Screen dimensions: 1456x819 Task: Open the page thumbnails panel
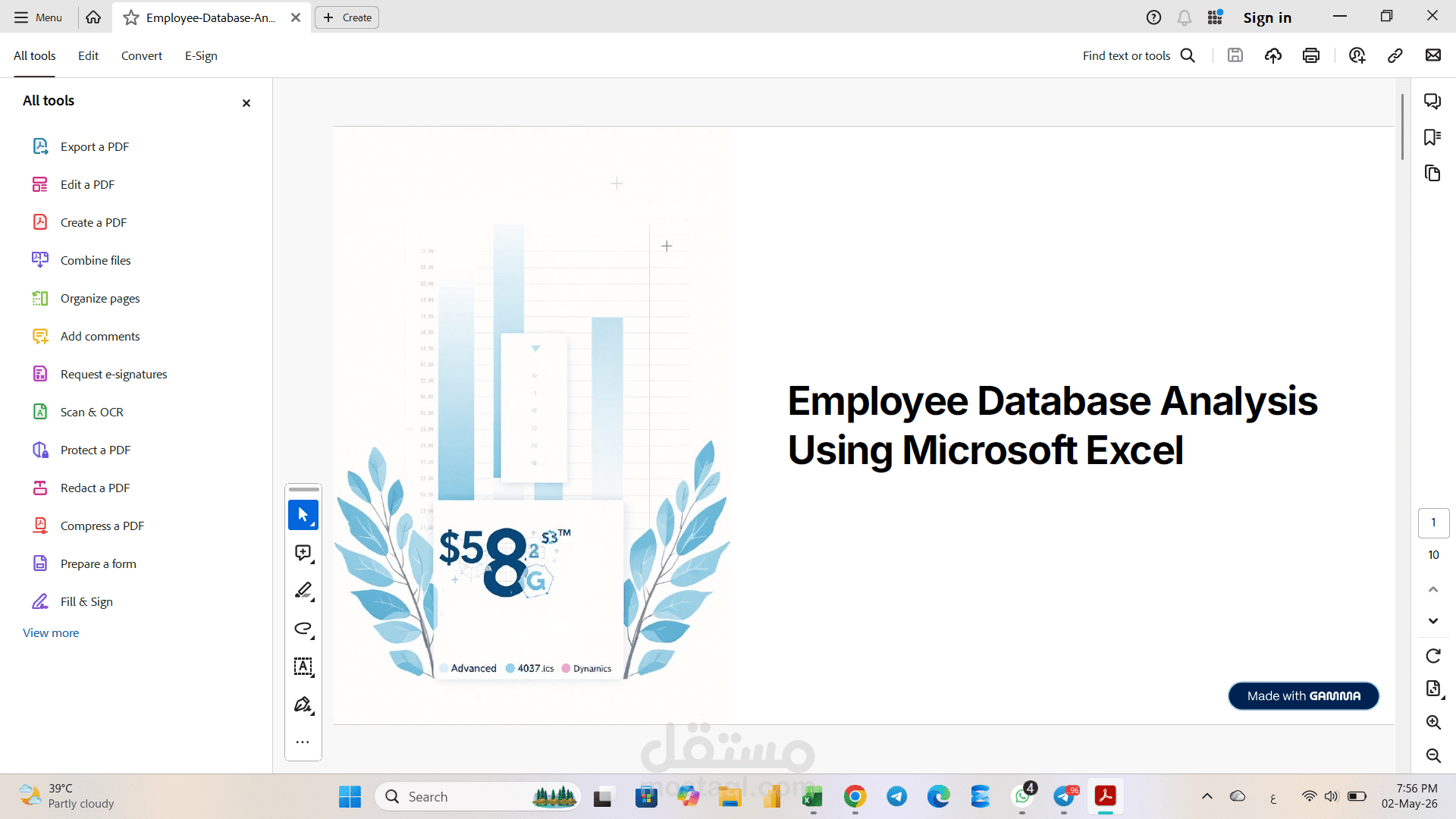(1432, 174)
